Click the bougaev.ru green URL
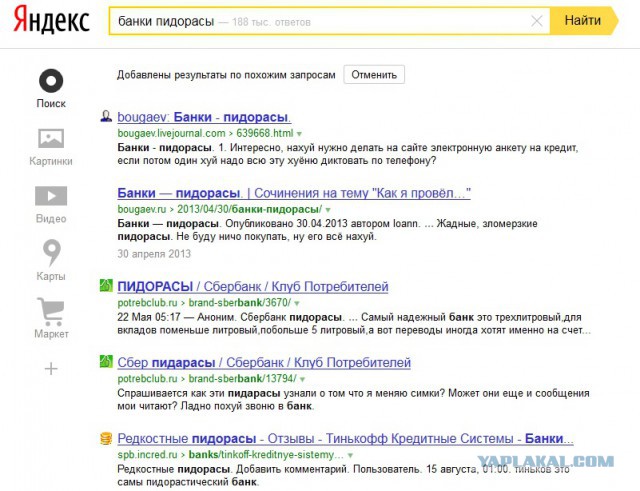640x491 pixels. click(220, 209)
